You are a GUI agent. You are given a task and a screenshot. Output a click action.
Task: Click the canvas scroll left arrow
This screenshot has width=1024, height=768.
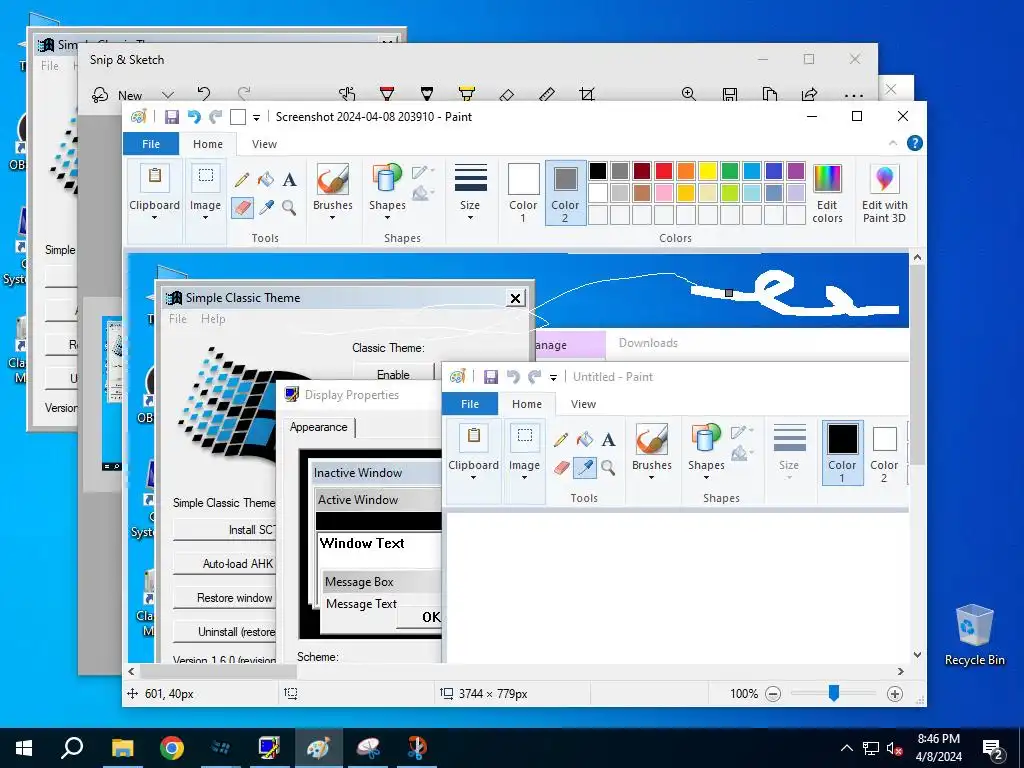pos(131,671)
